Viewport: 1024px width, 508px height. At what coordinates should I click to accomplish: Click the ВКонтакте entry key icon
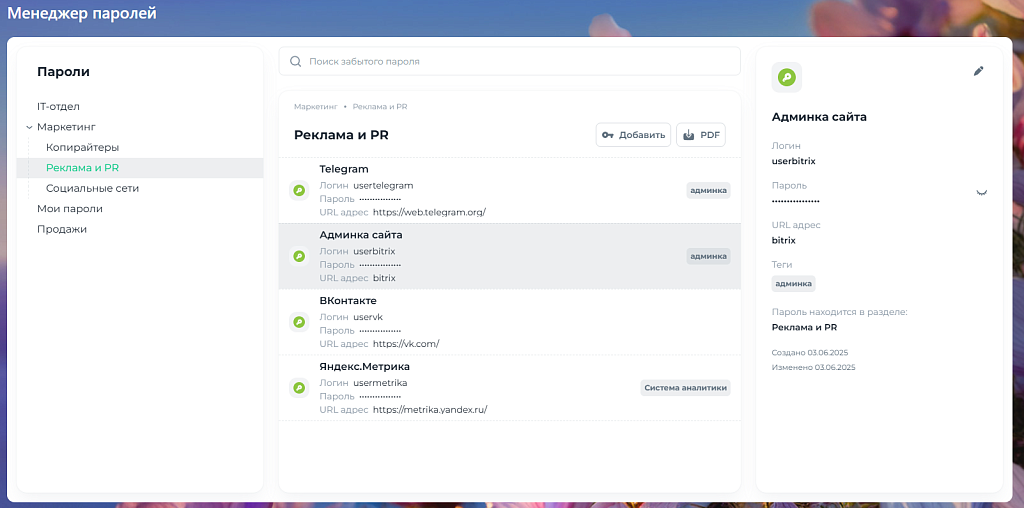[x=298, y=322]
